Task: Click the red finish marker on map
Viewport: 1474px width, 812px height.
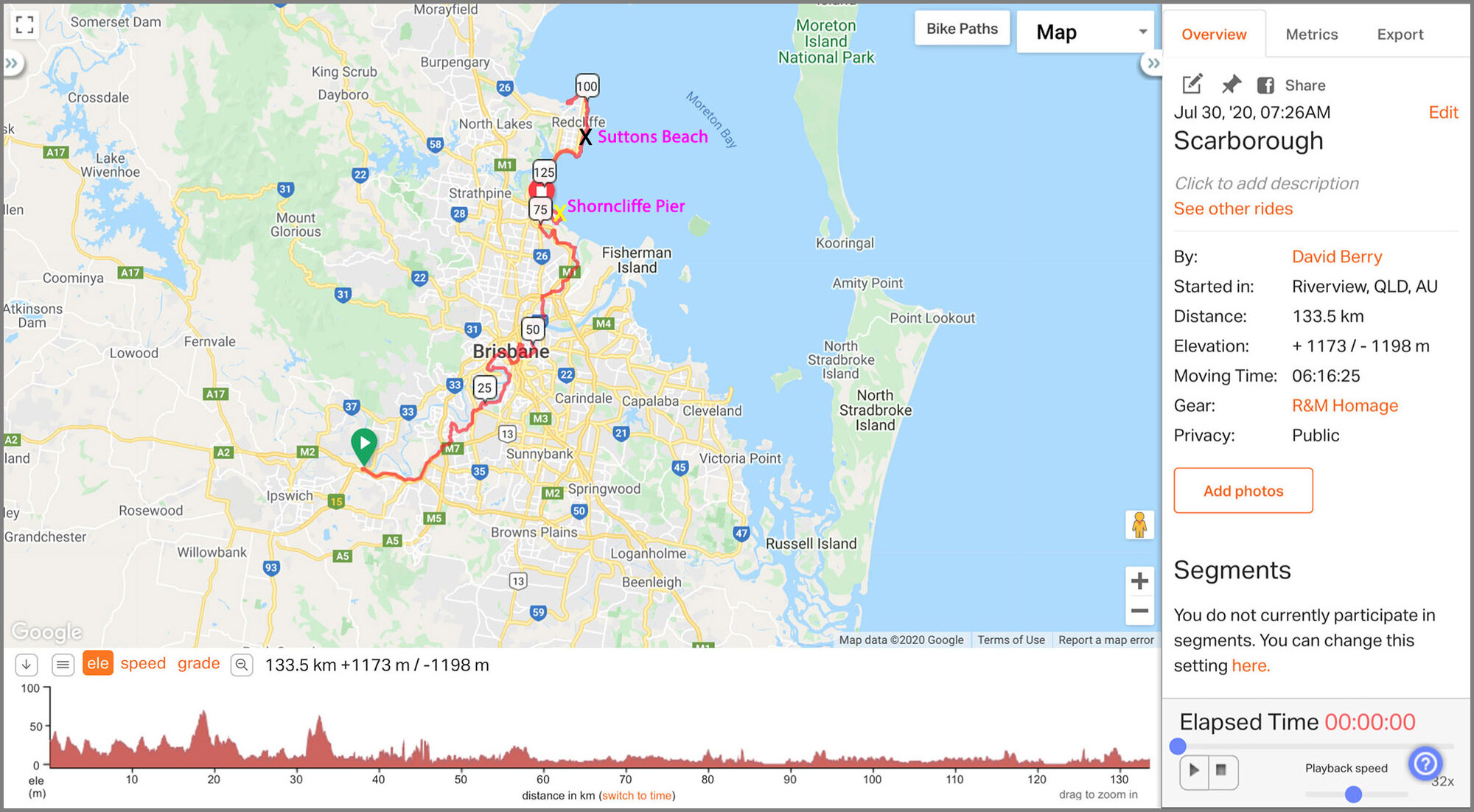Action: [x=541, y=190]
